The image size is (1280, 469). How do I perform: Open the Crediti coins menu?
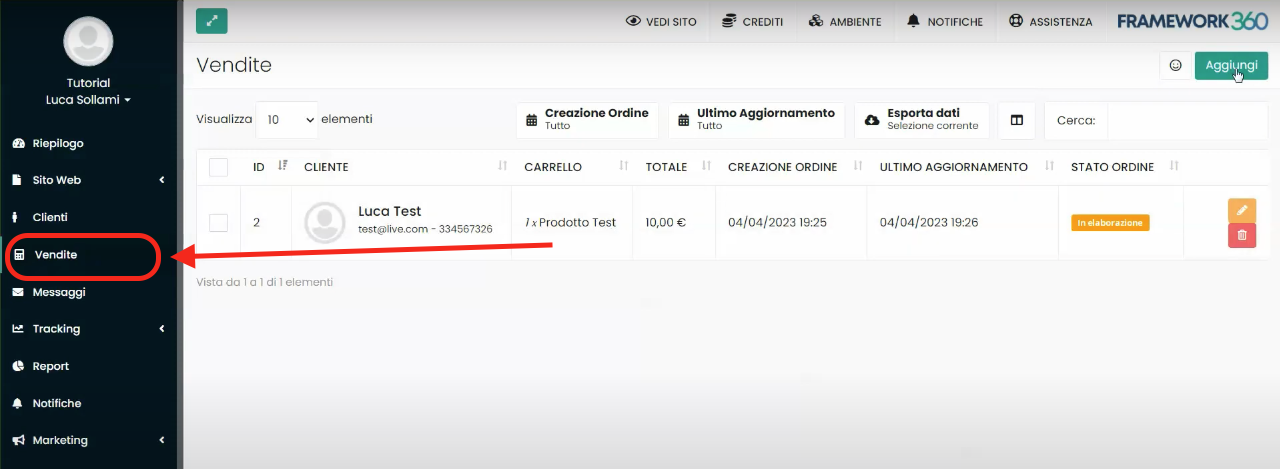[x=752, y=21]
